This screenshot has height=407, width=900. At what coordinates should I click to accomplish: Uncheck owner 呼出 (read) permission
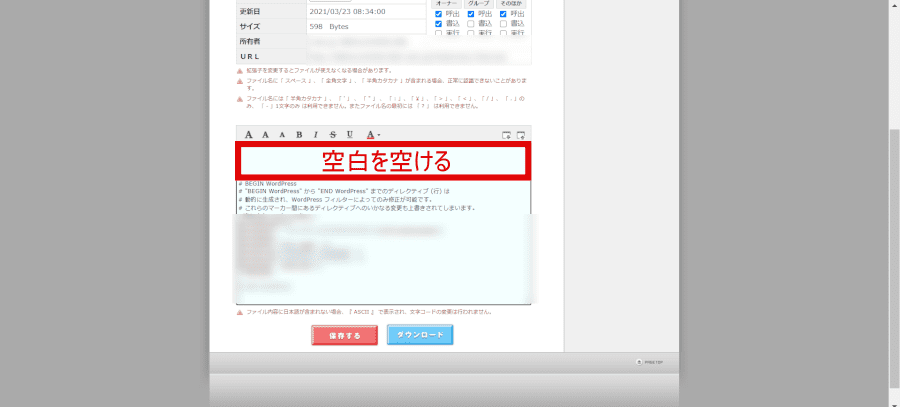[x=439, y=13]
